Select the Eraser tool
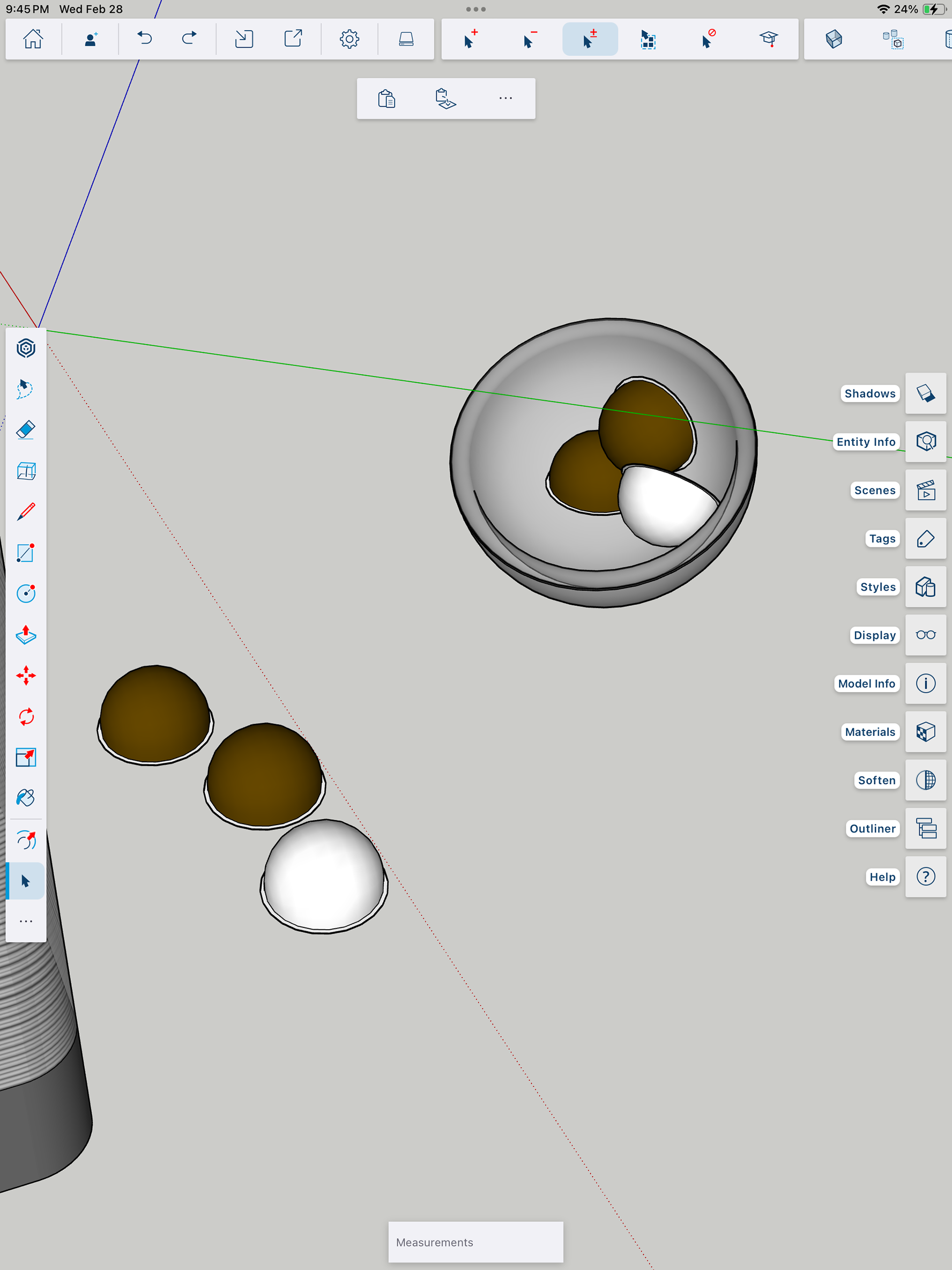The width and height of the screenshot is (952, 1270). pyautogui.click(x=26, y=430)
